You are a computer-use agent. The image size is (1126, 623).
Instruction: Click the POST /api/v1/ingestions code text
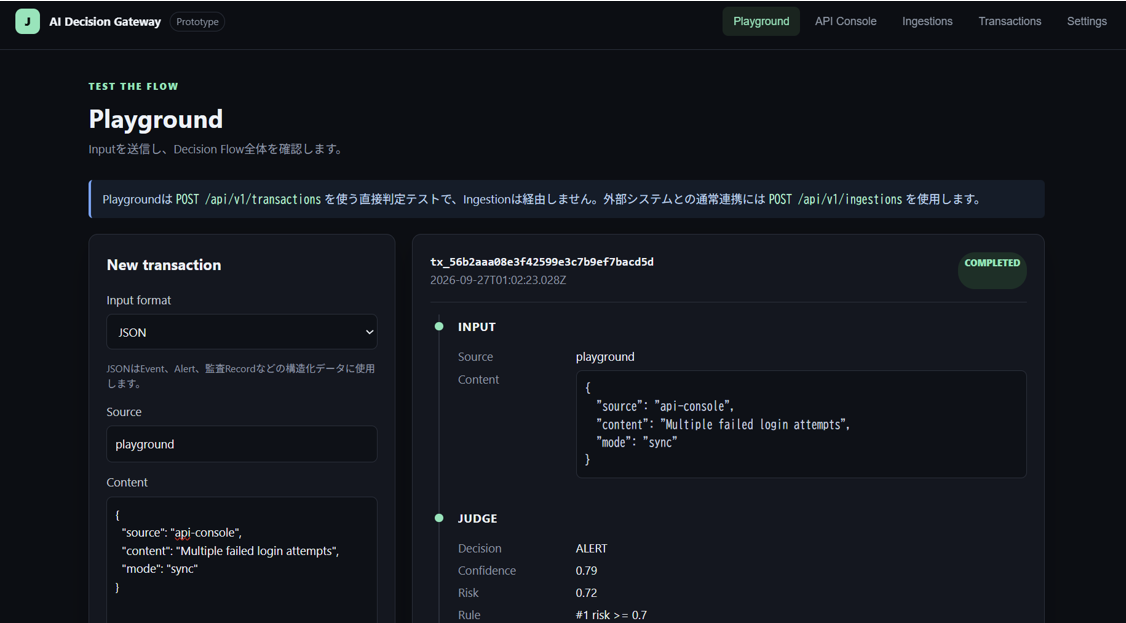[835, 200]
